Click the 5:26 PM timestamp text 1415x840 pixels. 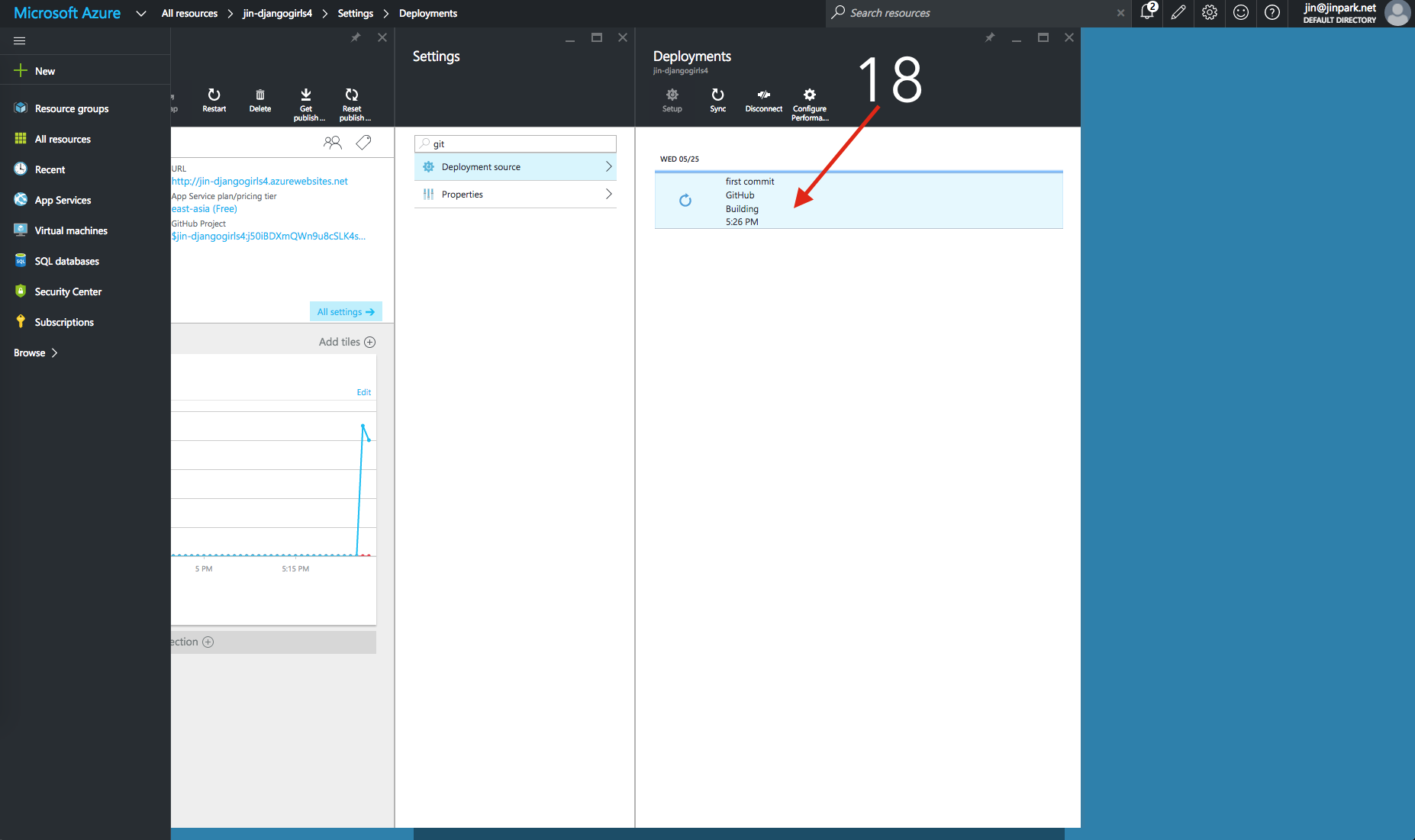[x=742, y=222]
